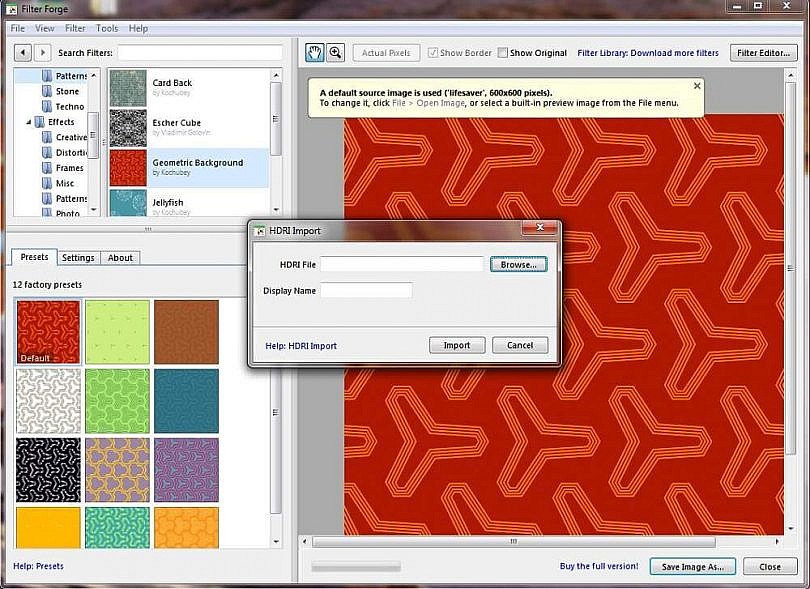This screenshot has height=589, width=810.
Task: Cancel the HDRI Import dialog
Action: tap(520, 345)
